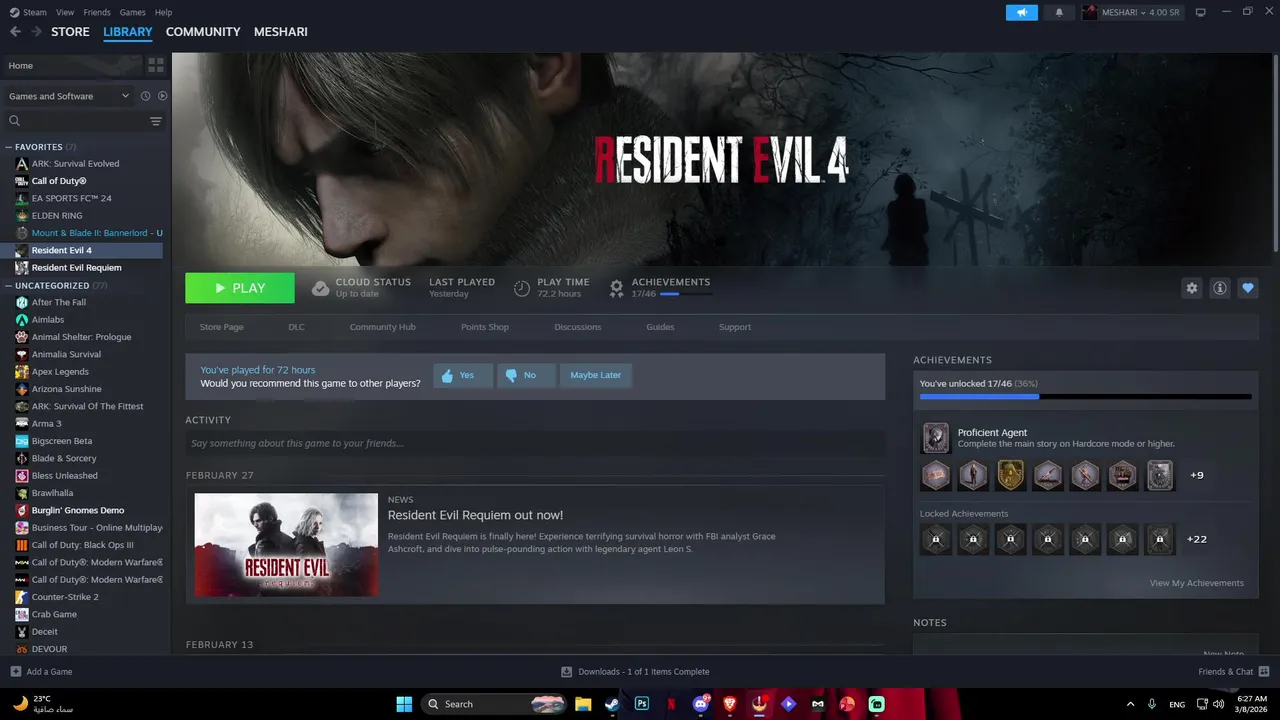This screenshot has height=720, width=1280.
Task: Open File Explorer from the taskbar
Action: 583,704
